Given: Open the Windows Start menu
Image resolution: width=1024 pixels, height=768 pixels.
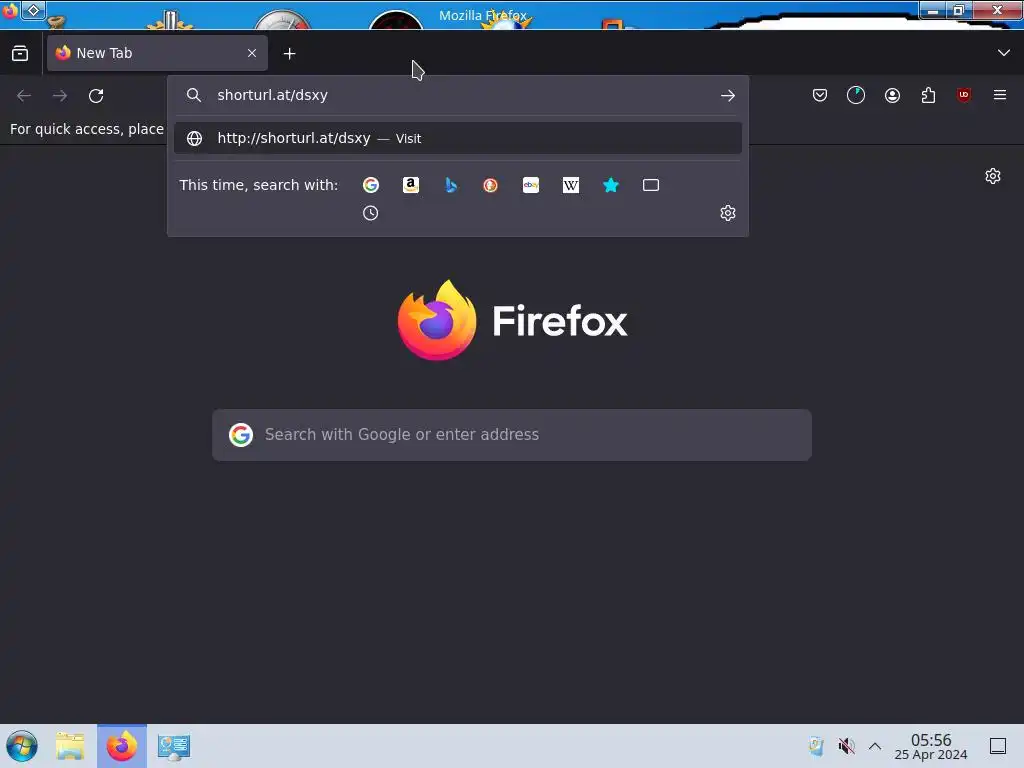Looking at the screenshot, I should click(x=22, y=746).
